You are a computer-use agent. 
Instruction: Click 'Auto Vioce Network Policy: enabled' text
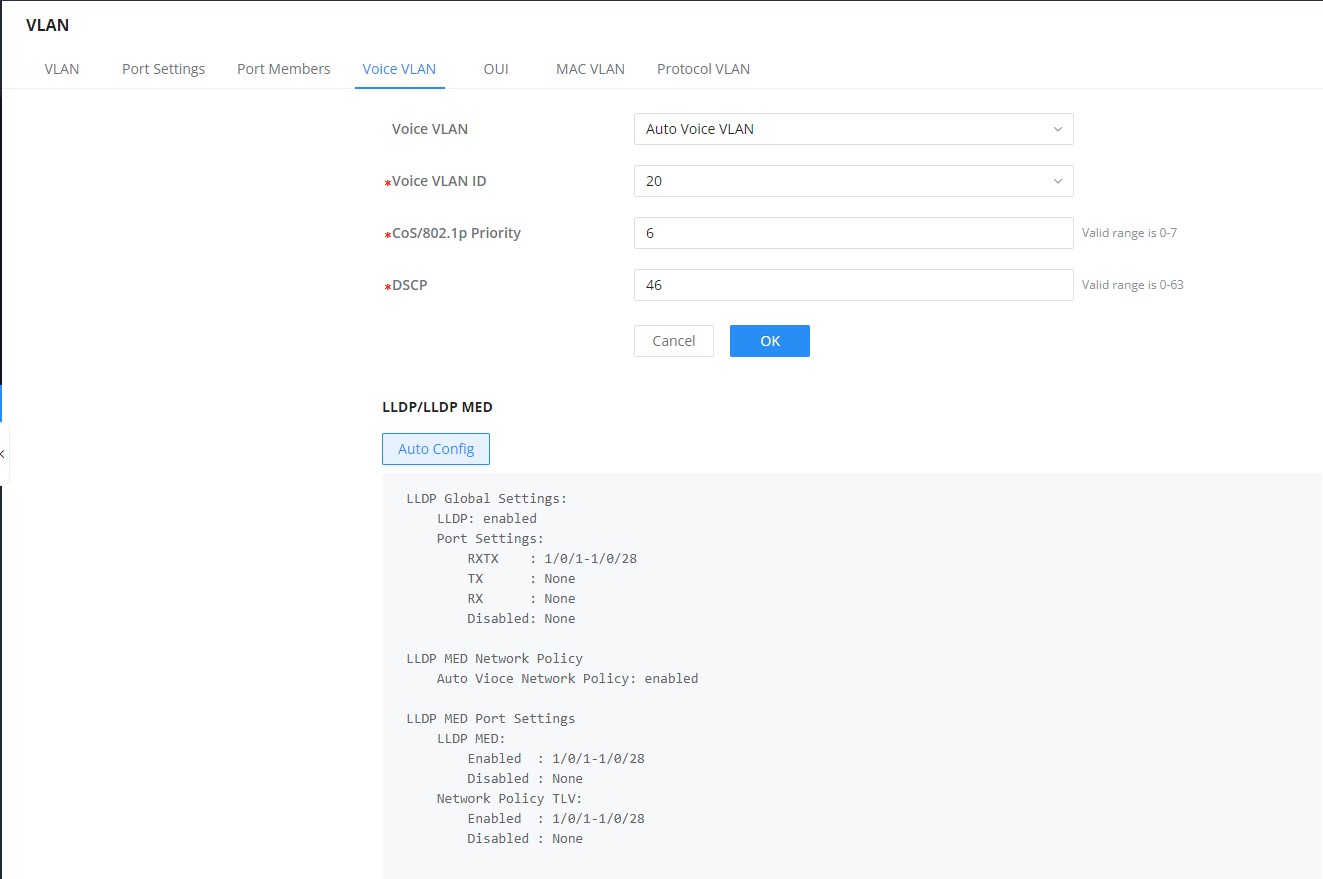567,678
